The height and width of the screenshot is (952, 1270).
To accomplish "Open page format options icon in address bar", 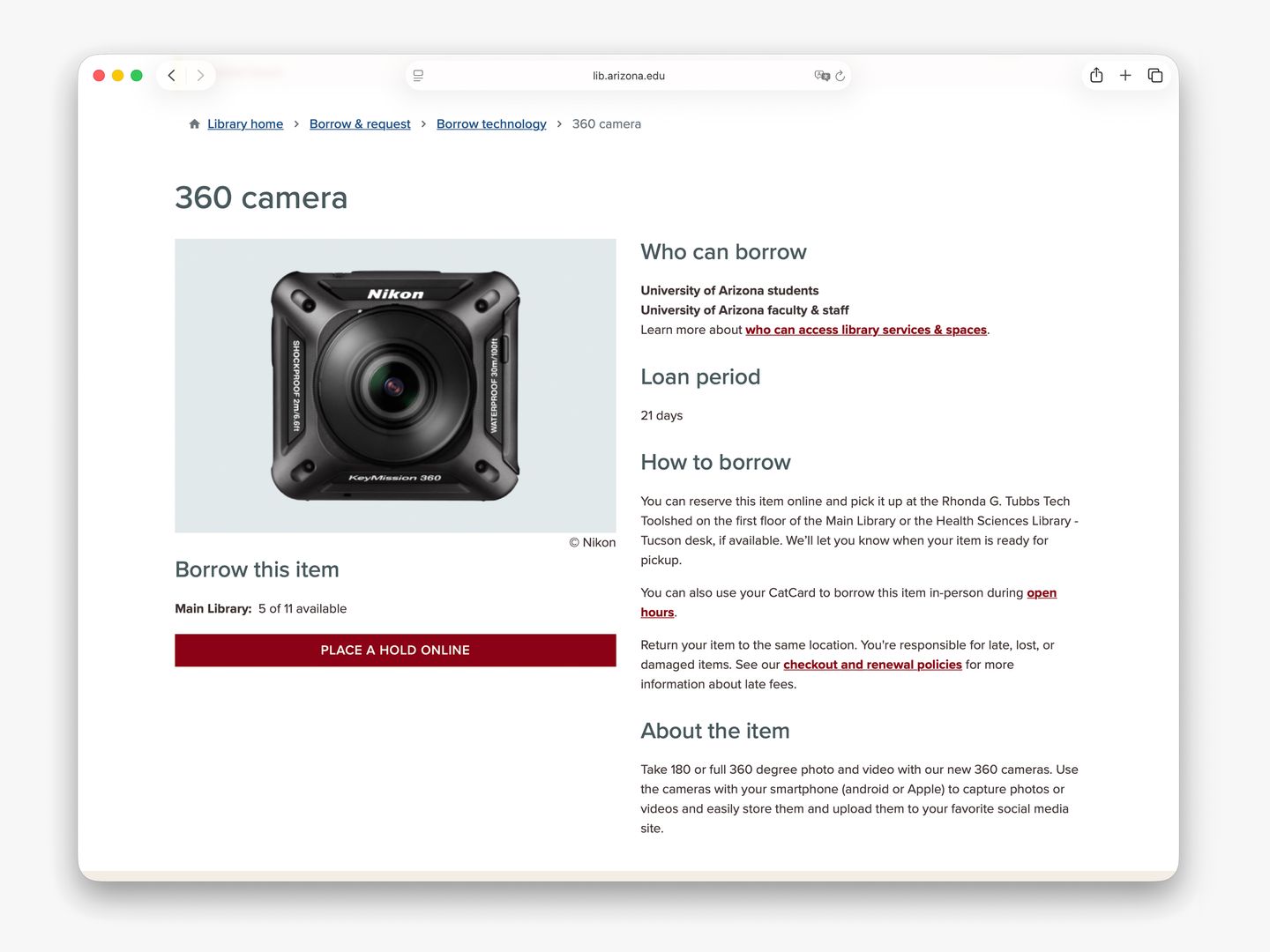I will click(x=417, y=76).
